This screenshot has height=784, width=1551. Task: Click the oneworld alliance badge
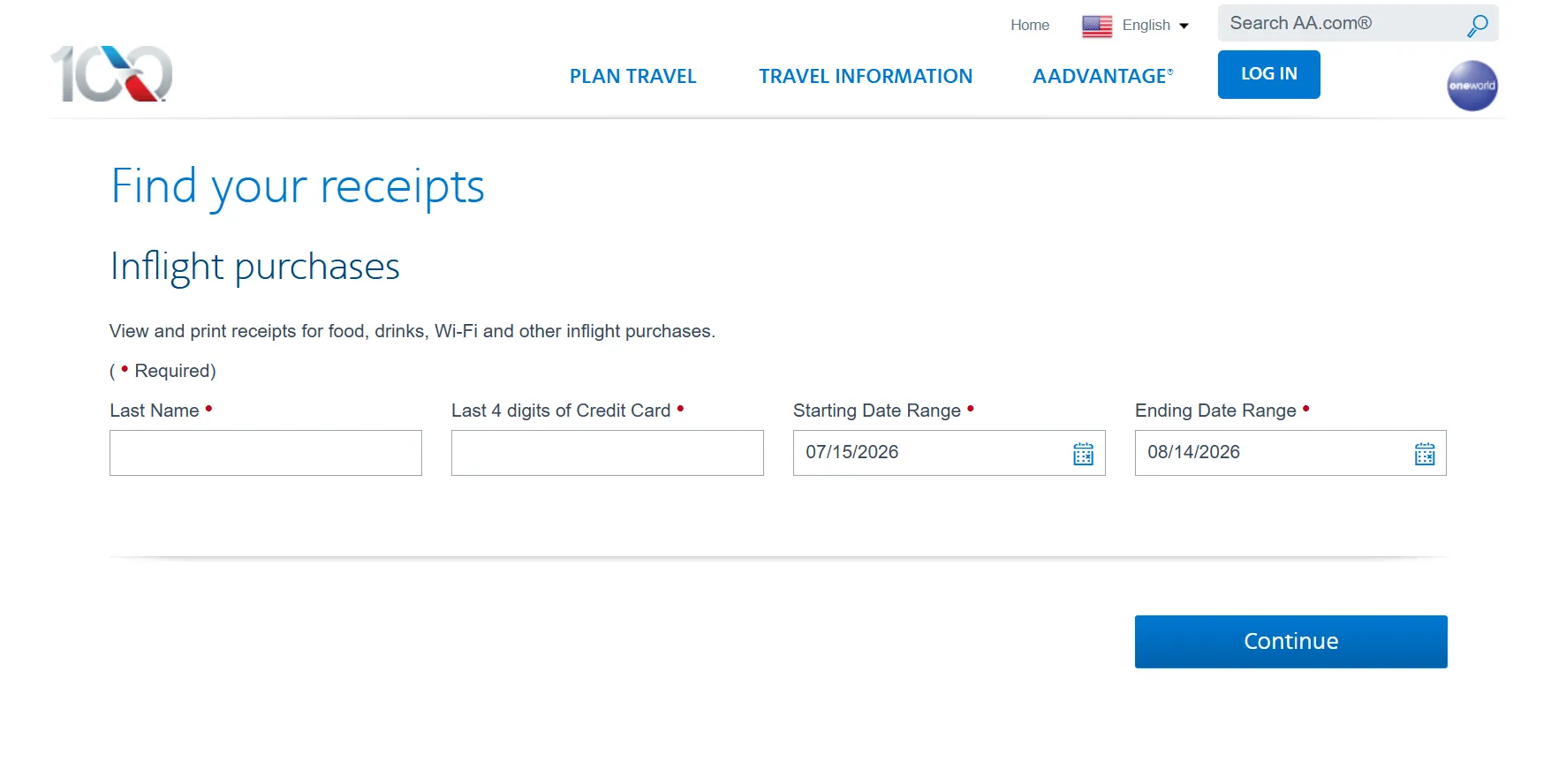tap(1472, 86)
